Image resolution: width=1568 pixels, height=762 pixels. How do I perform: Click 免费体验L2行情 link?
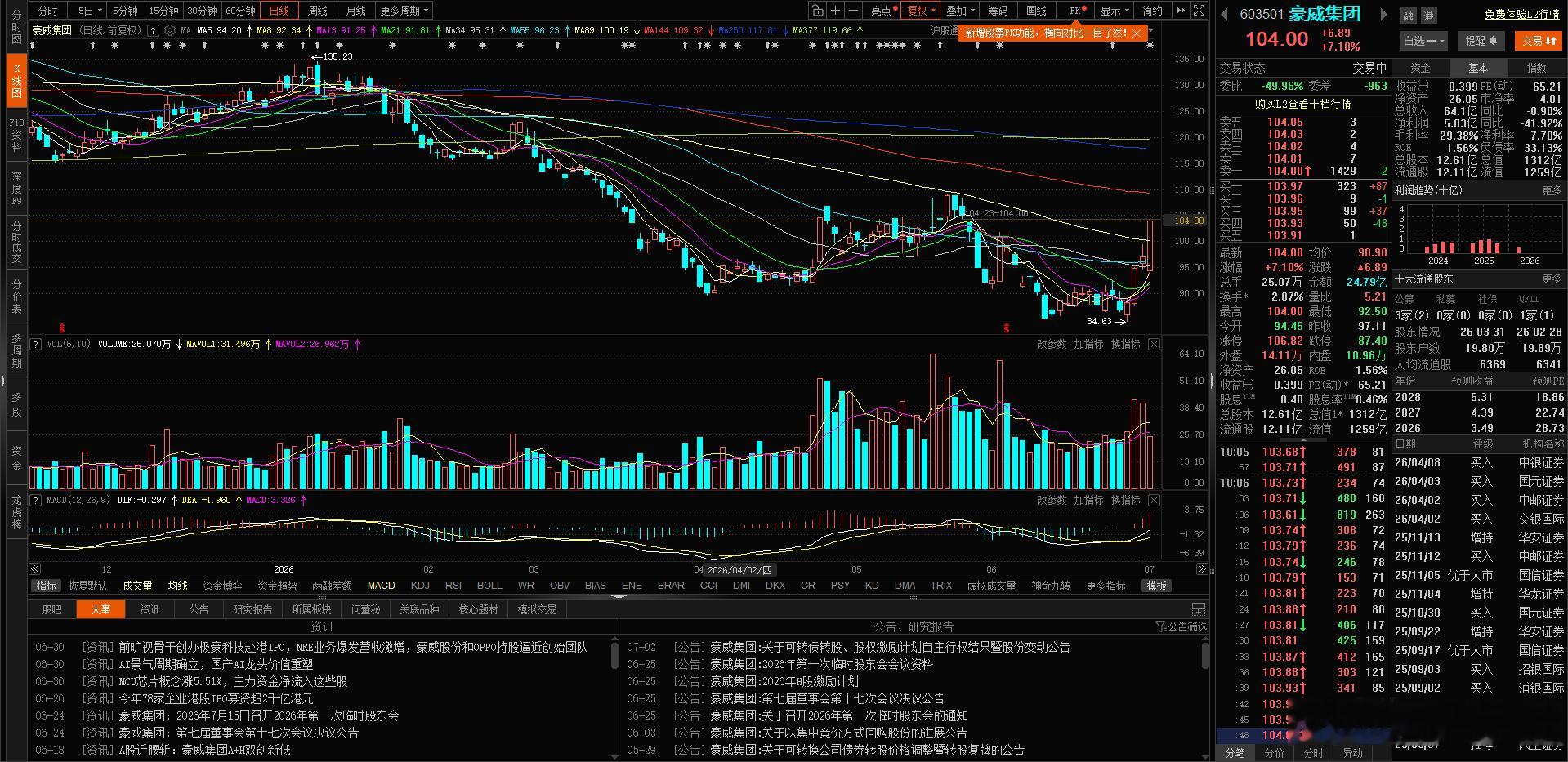click(x=1521, y=15)
